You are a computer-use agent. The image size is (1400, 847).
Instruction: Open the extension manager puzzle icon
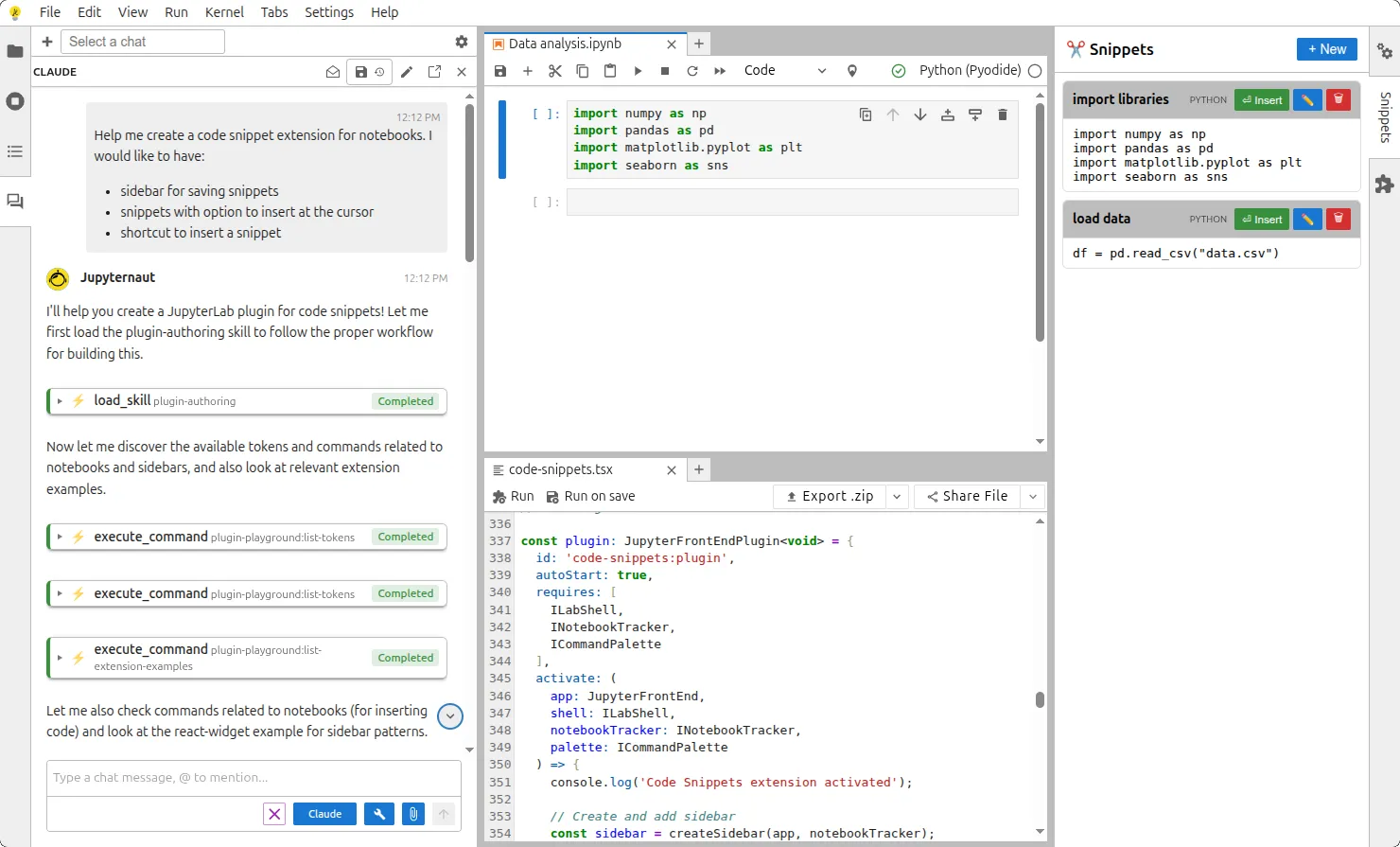pos(1385,184)
